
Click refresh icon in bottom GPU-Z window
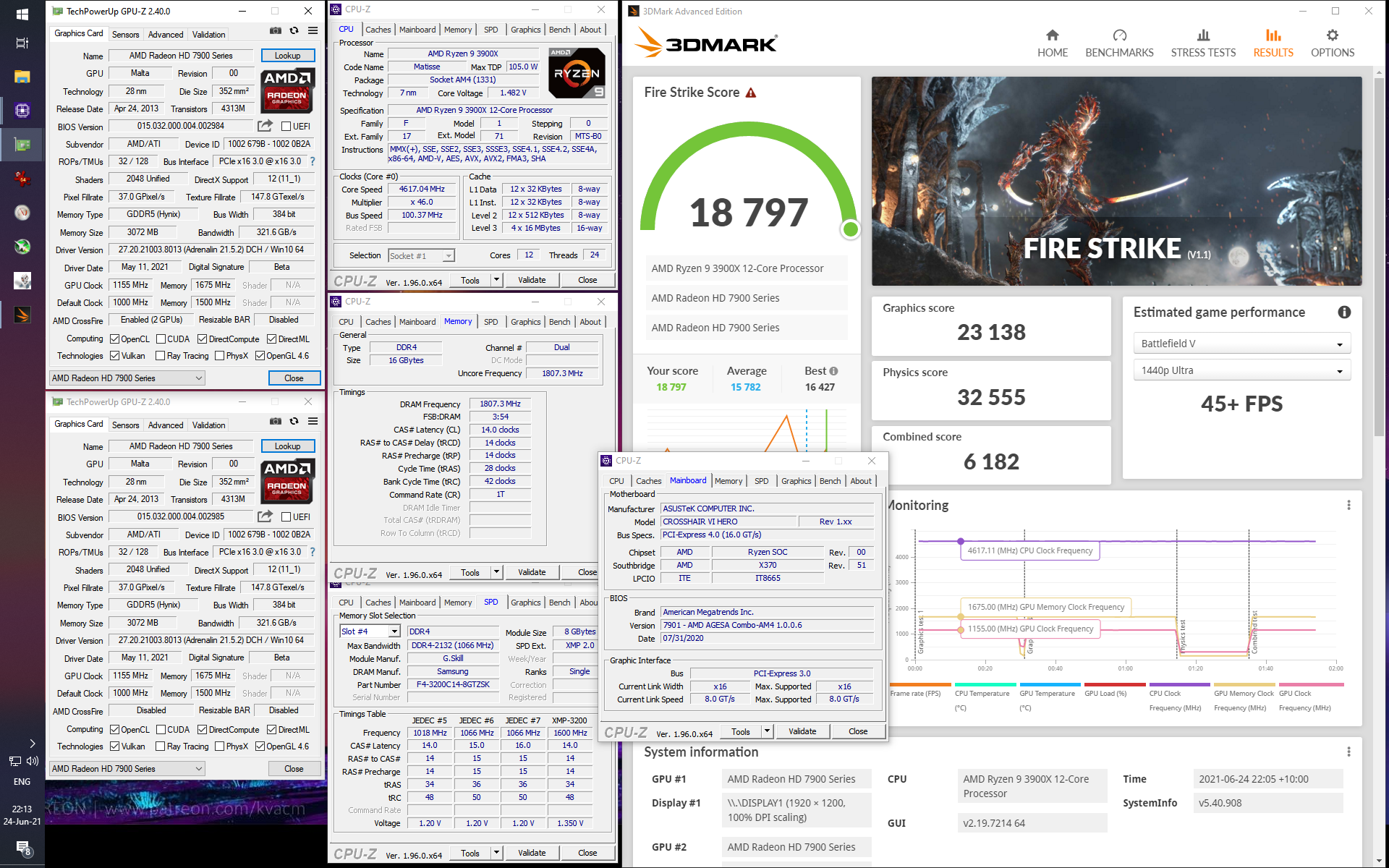[x=294, y=421]
